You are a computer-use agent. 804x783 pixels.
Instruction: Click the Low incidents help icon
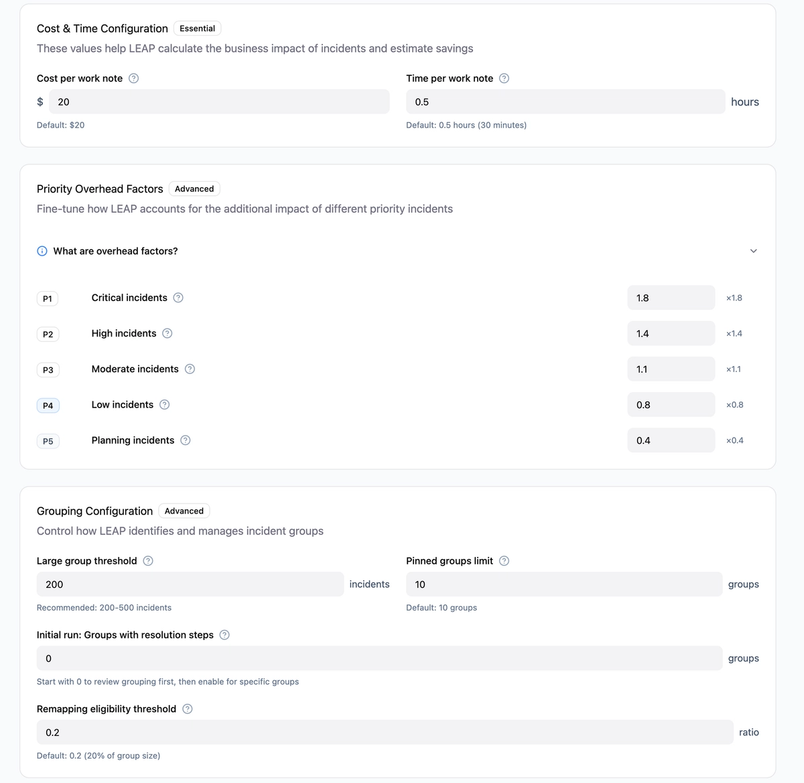164,403
